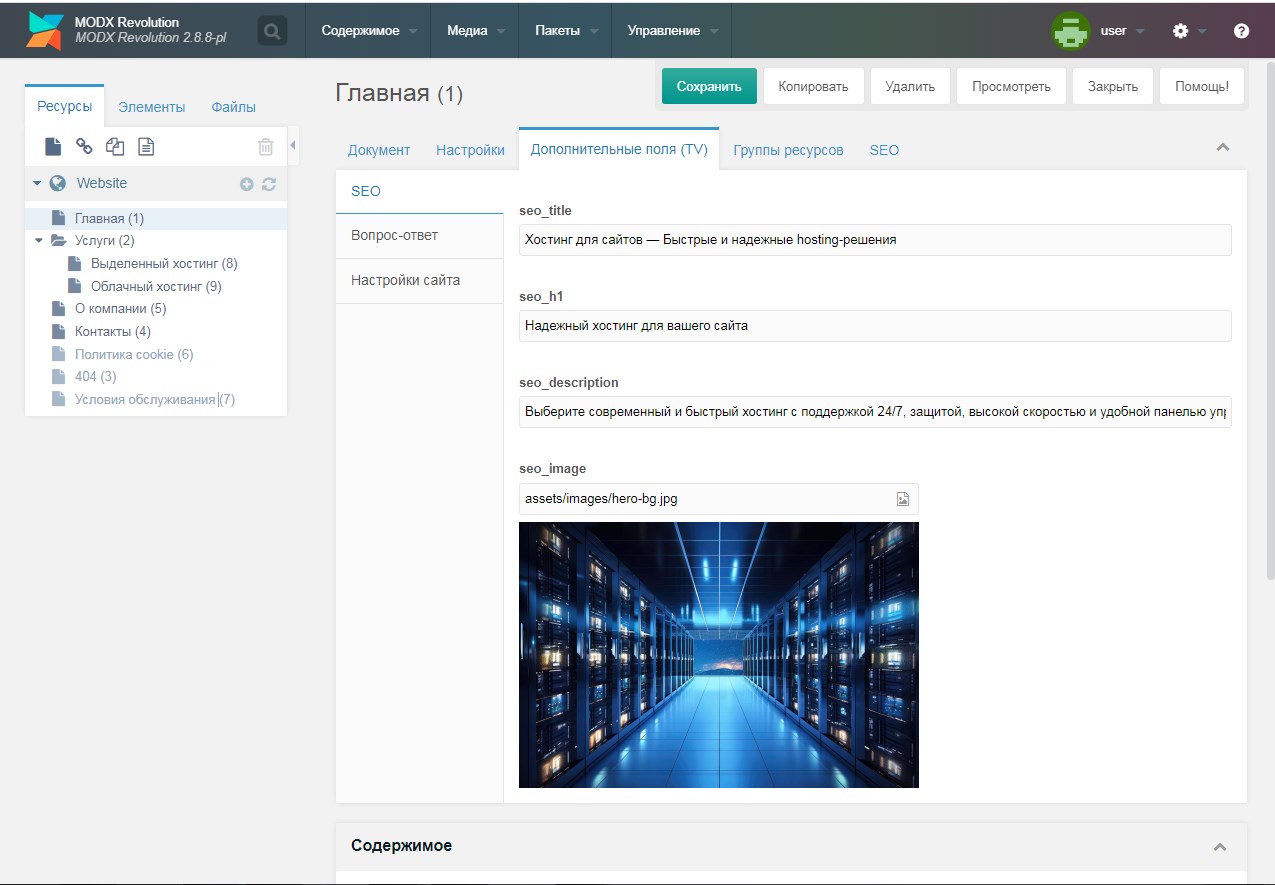Collapse the Website context node

click(x=37, y=184)
